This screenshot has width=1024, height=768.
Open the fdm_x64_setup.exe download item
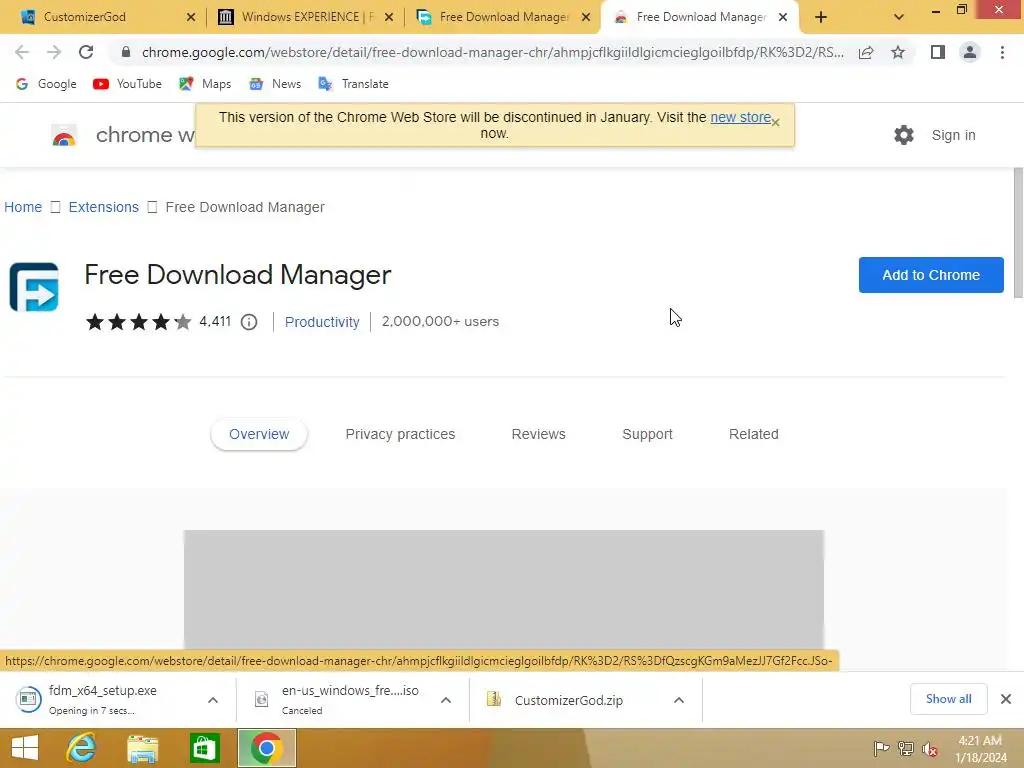pyautogui.click(x=104, y=699)
